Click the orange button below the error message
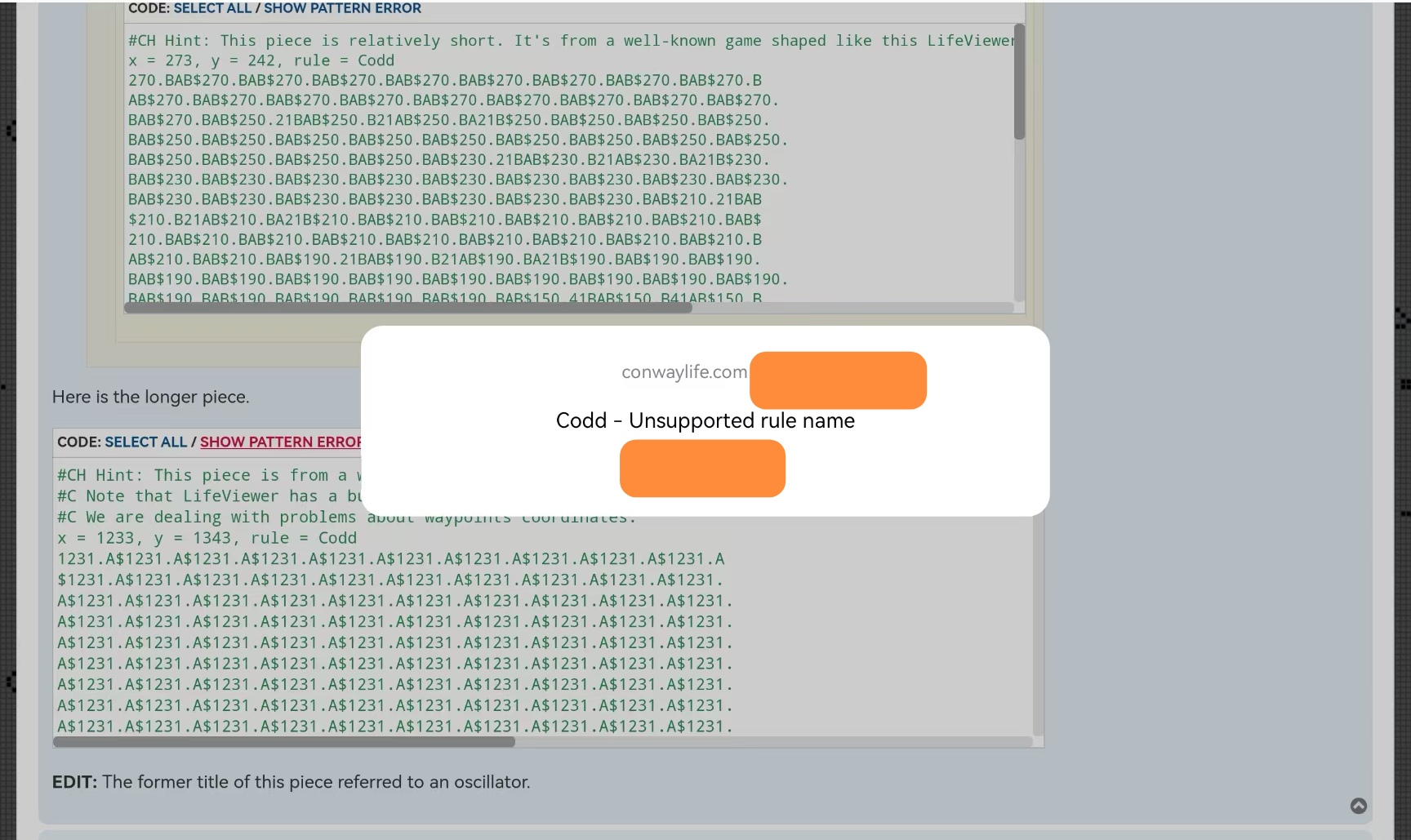1411x840 pixels. click(x=702, y=469)
